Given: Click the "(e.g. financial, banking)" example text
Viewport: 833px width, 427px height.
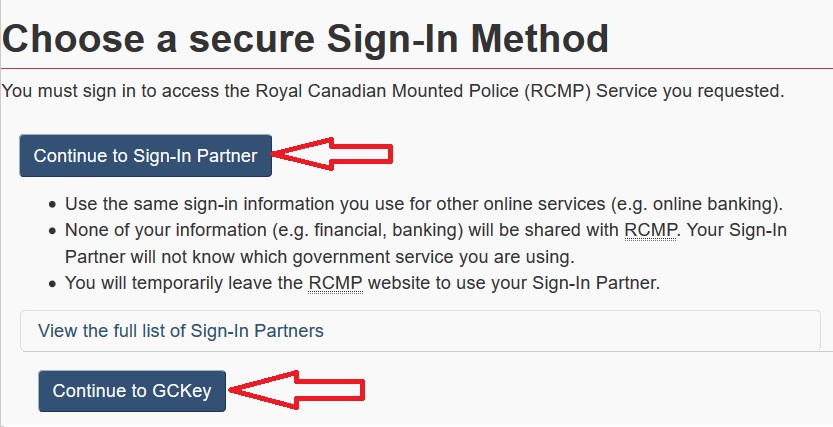Looking at the screenshot, I should click(355, 230).
